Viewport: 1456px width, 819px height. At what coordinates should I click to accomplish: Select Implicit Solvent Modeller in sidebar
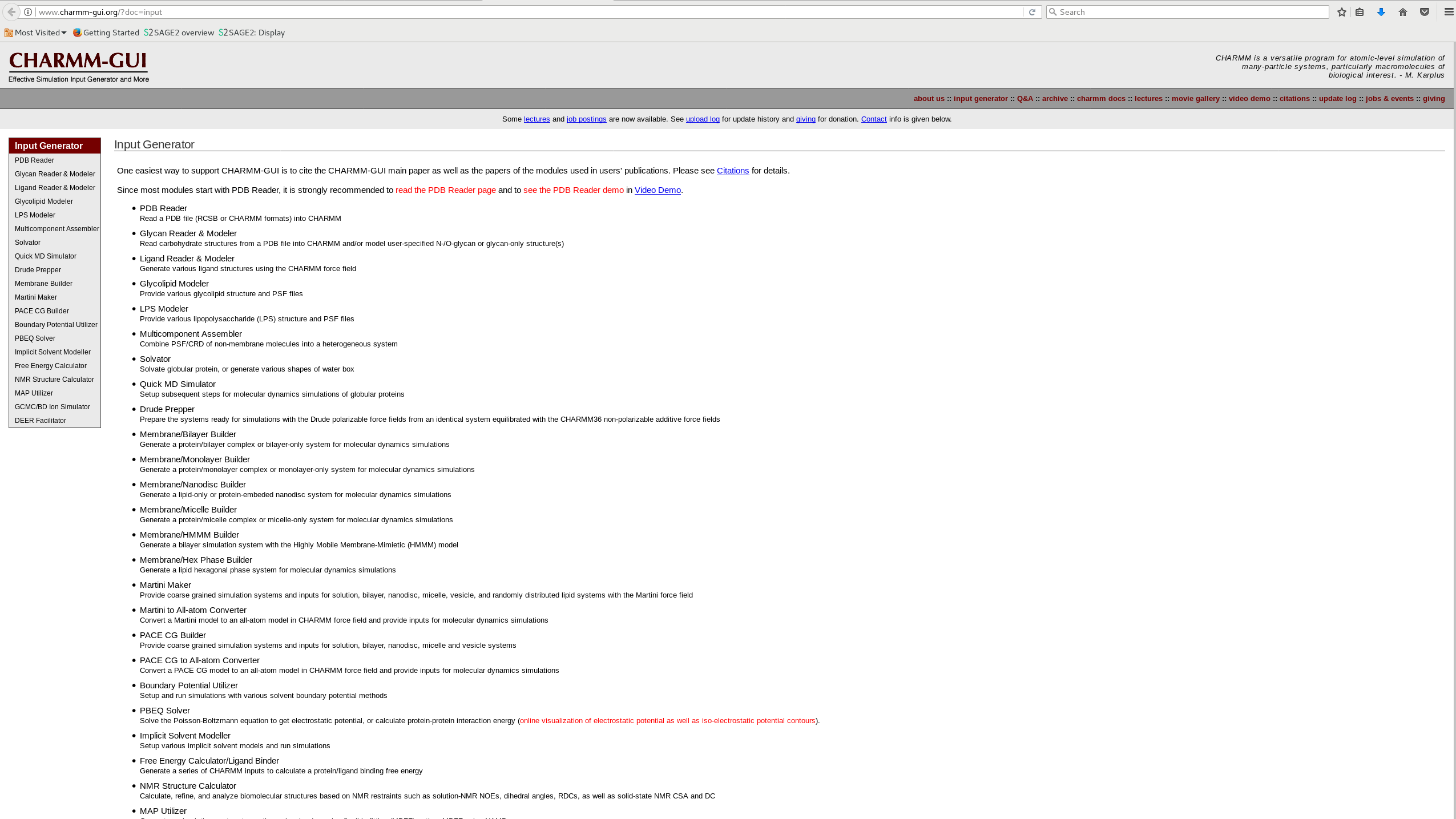click(53, 352)
